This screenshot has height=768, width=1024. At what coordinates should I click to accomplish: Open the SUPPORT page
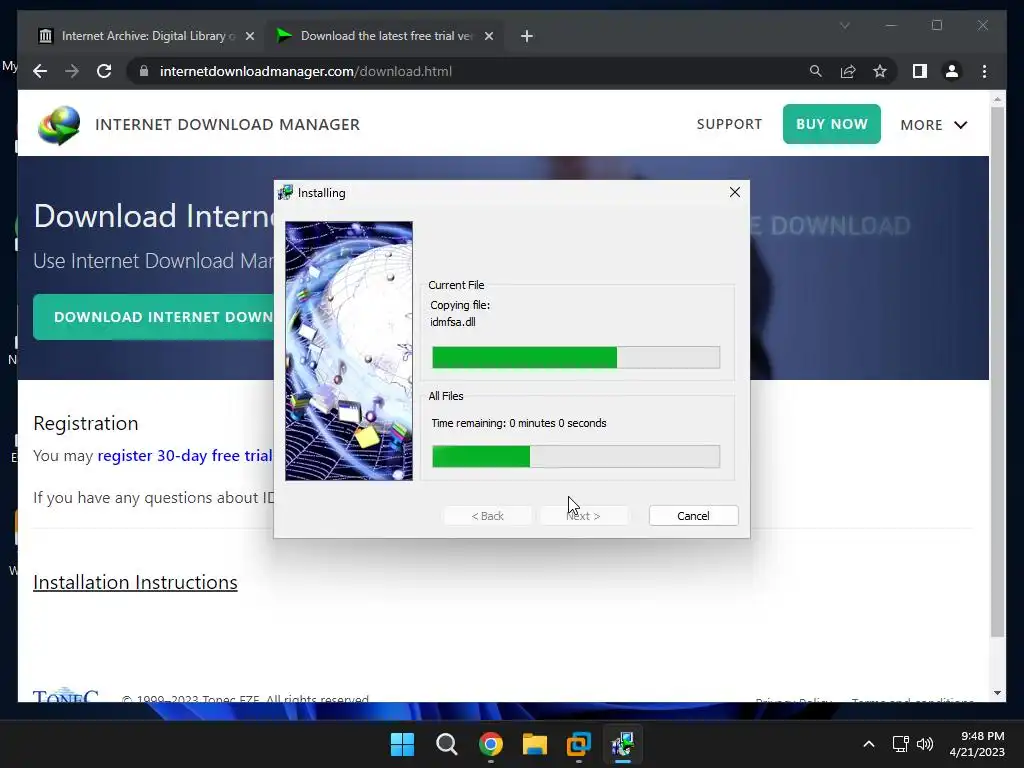[x=729, y=124]
